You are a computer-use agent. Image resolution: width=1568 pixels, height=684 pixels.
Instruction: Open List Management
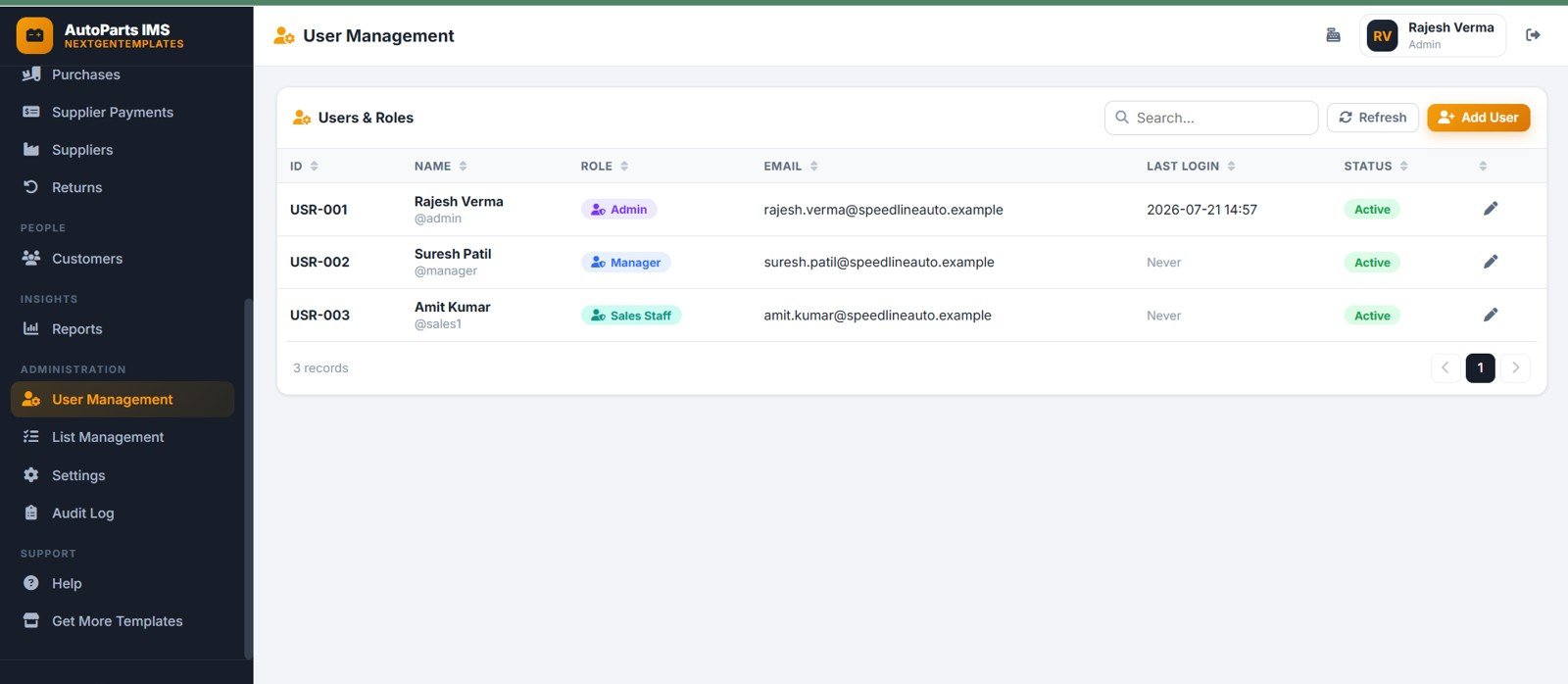pyautogui.click(x=122, y=437)
